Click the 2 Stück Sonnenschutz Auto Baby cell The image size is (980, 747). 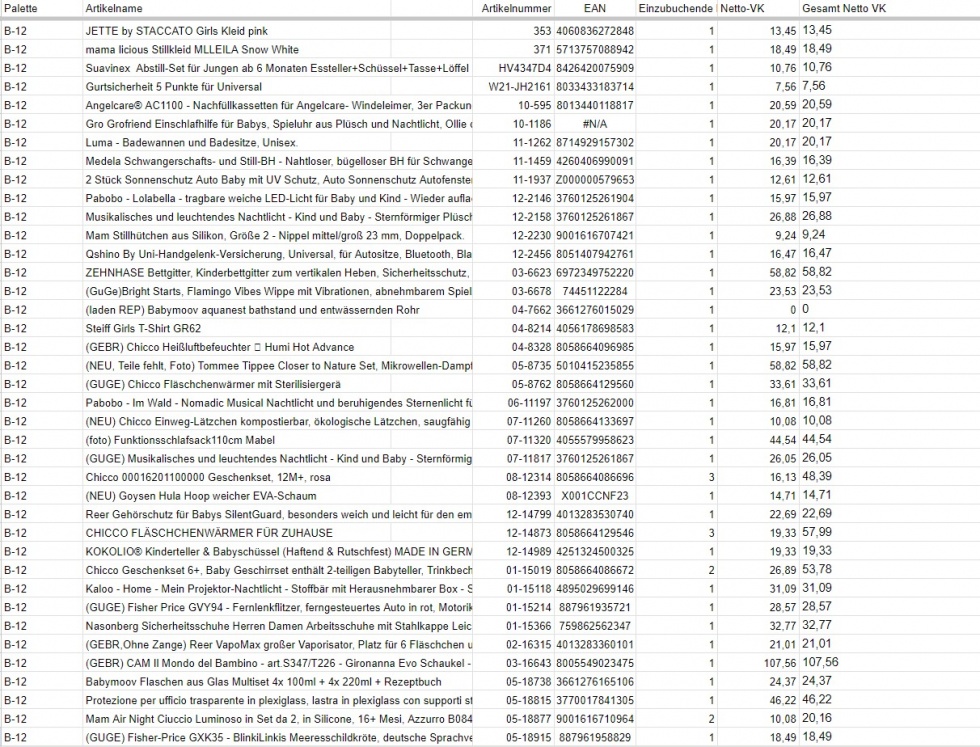[278, 180]
